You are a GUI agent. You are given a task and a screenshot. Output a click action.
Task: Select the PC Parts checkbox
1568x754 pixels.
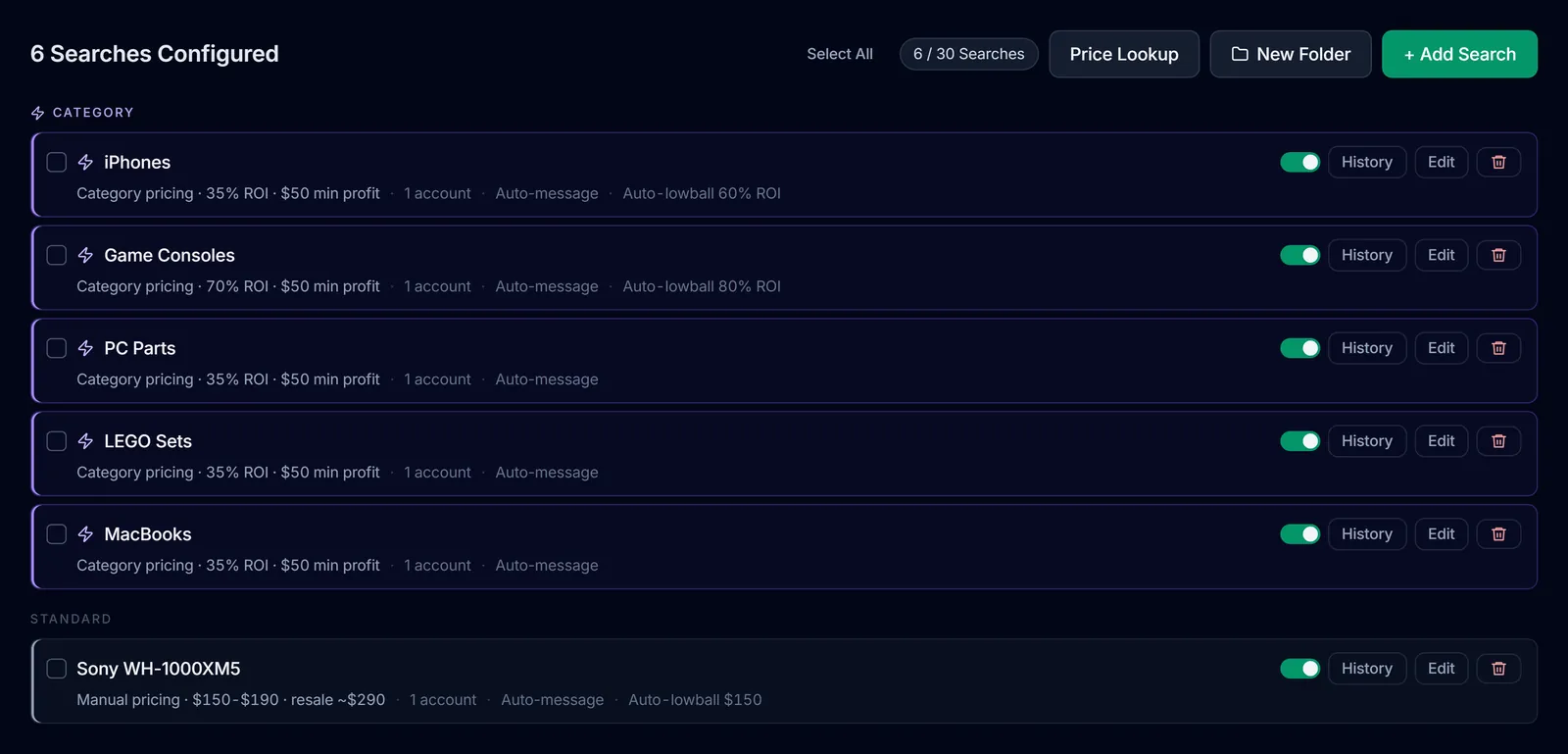tap(57, 348)
